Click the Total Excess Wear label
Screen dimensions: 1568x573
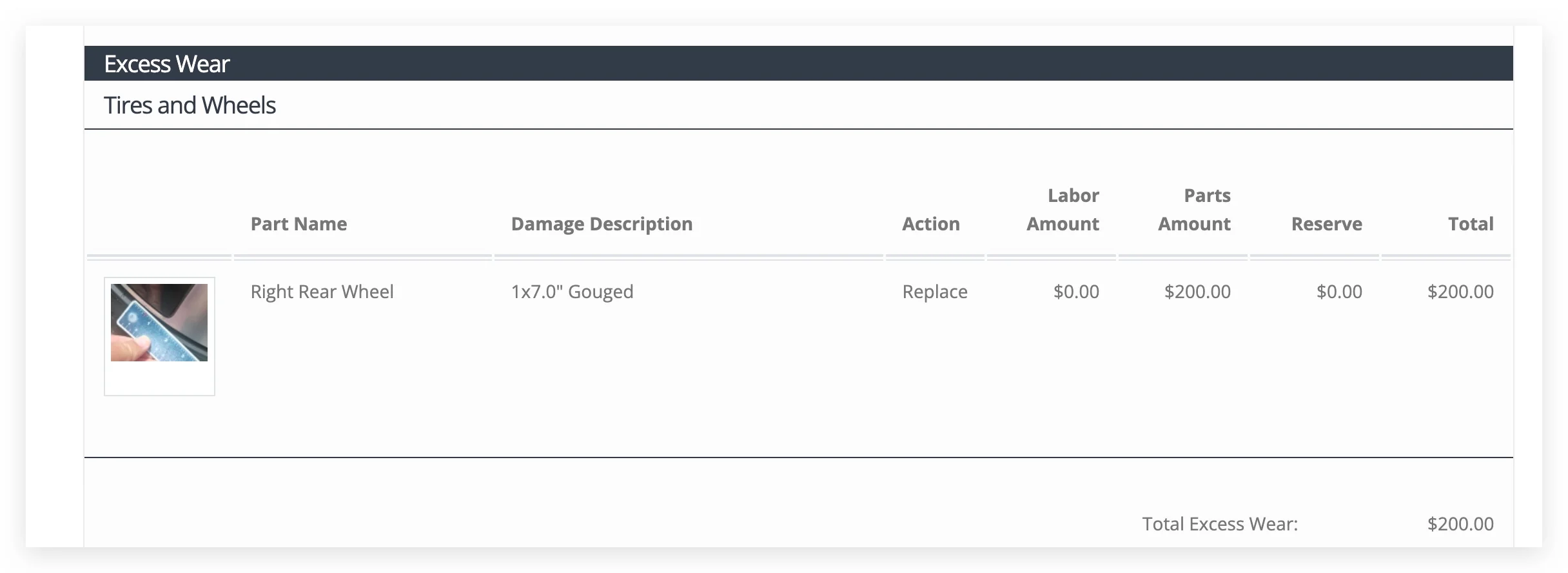click(x=1220, y=524)
